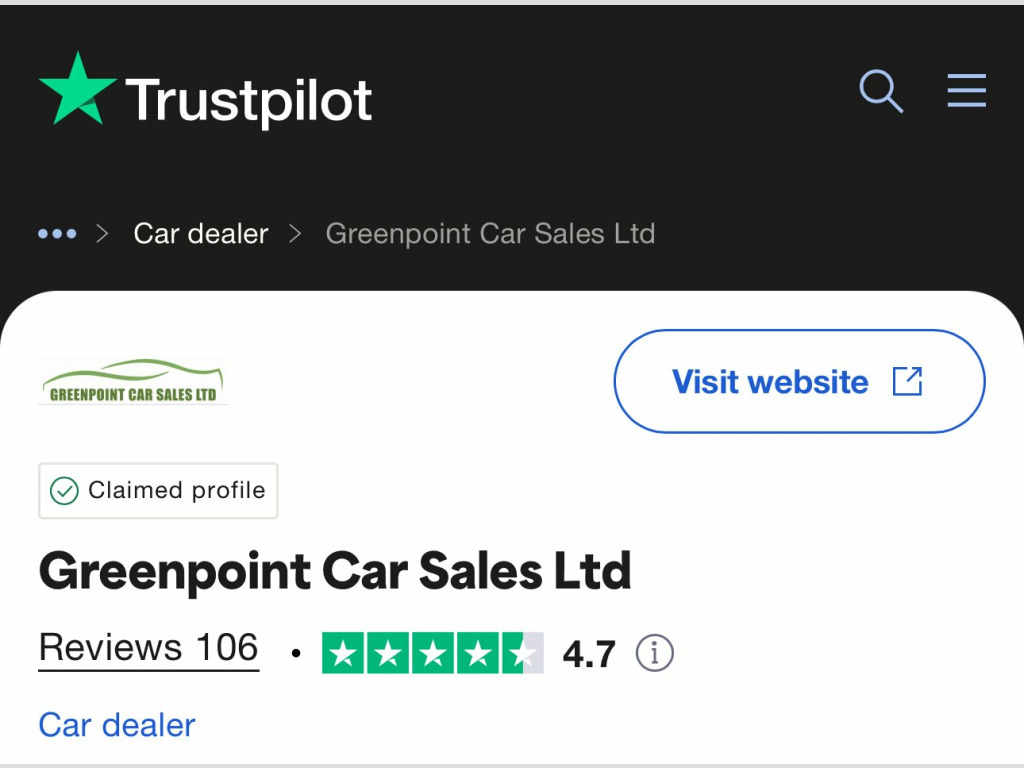
Task: Click the external link arrow icon
Action: 907,381
